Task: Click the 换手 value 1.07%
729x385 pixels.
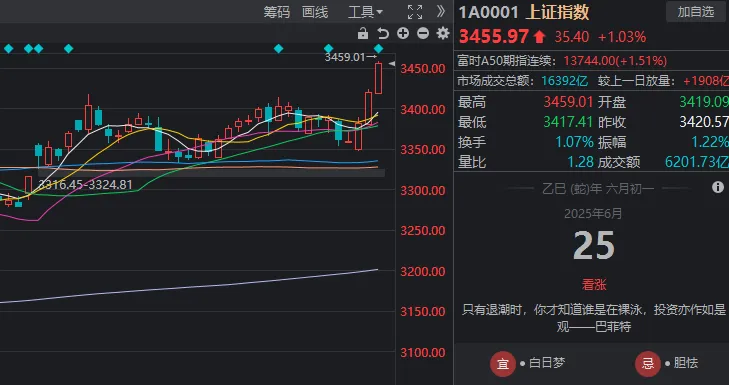Action: tap(574, 142)
